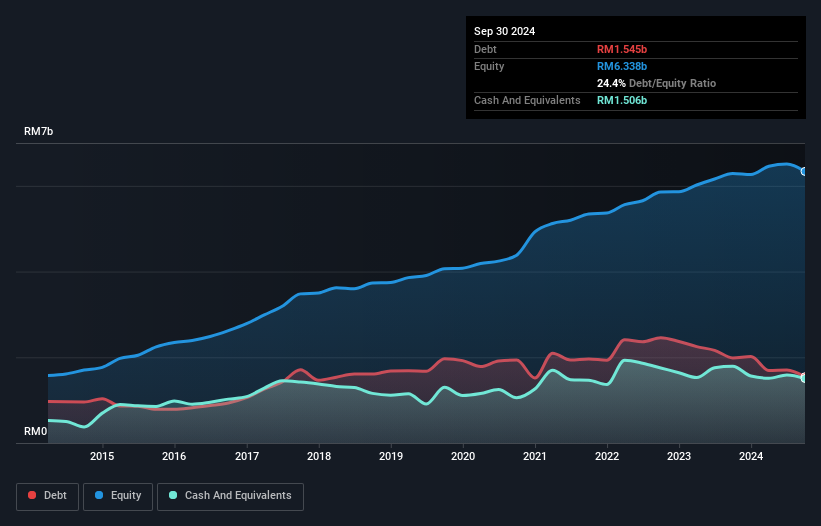Select the 2017 x-axis label
Viewport: 821px width, 526px height.
247,456
